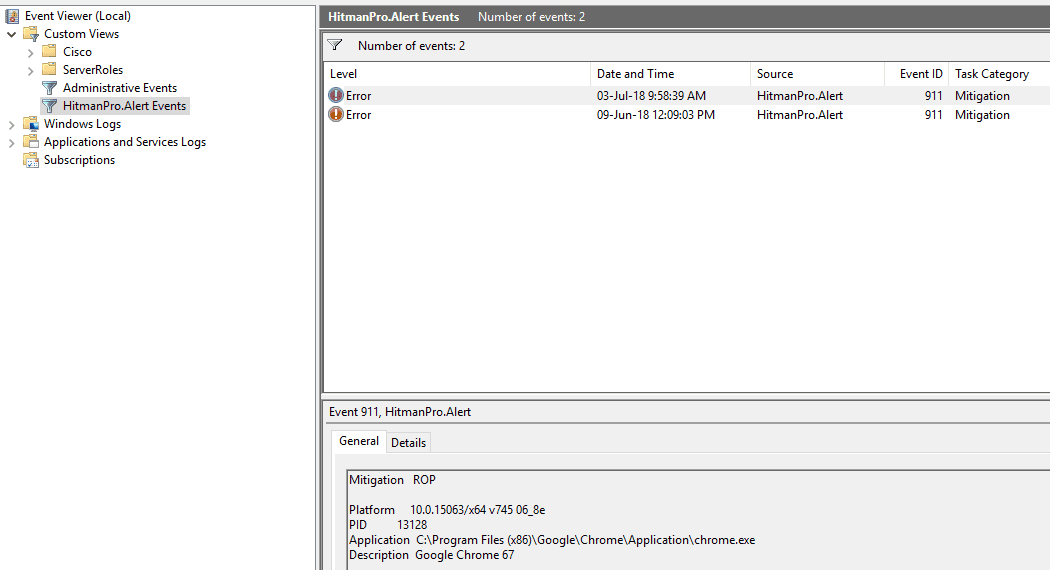The image size is (1050, 570).
Task: Click the ServerRoles folder icon
Action: [x=49, y=70]
